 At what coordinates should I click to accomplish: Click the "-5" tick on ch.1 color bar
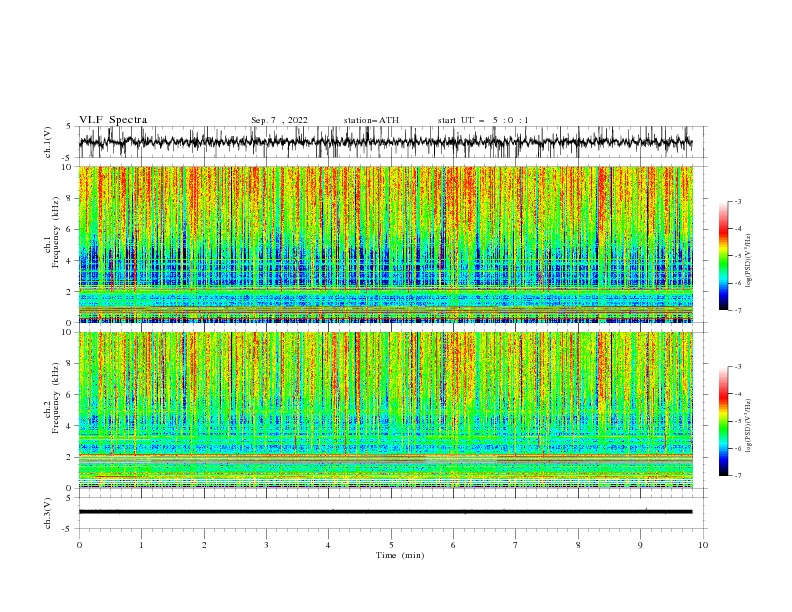click(738, 256)
